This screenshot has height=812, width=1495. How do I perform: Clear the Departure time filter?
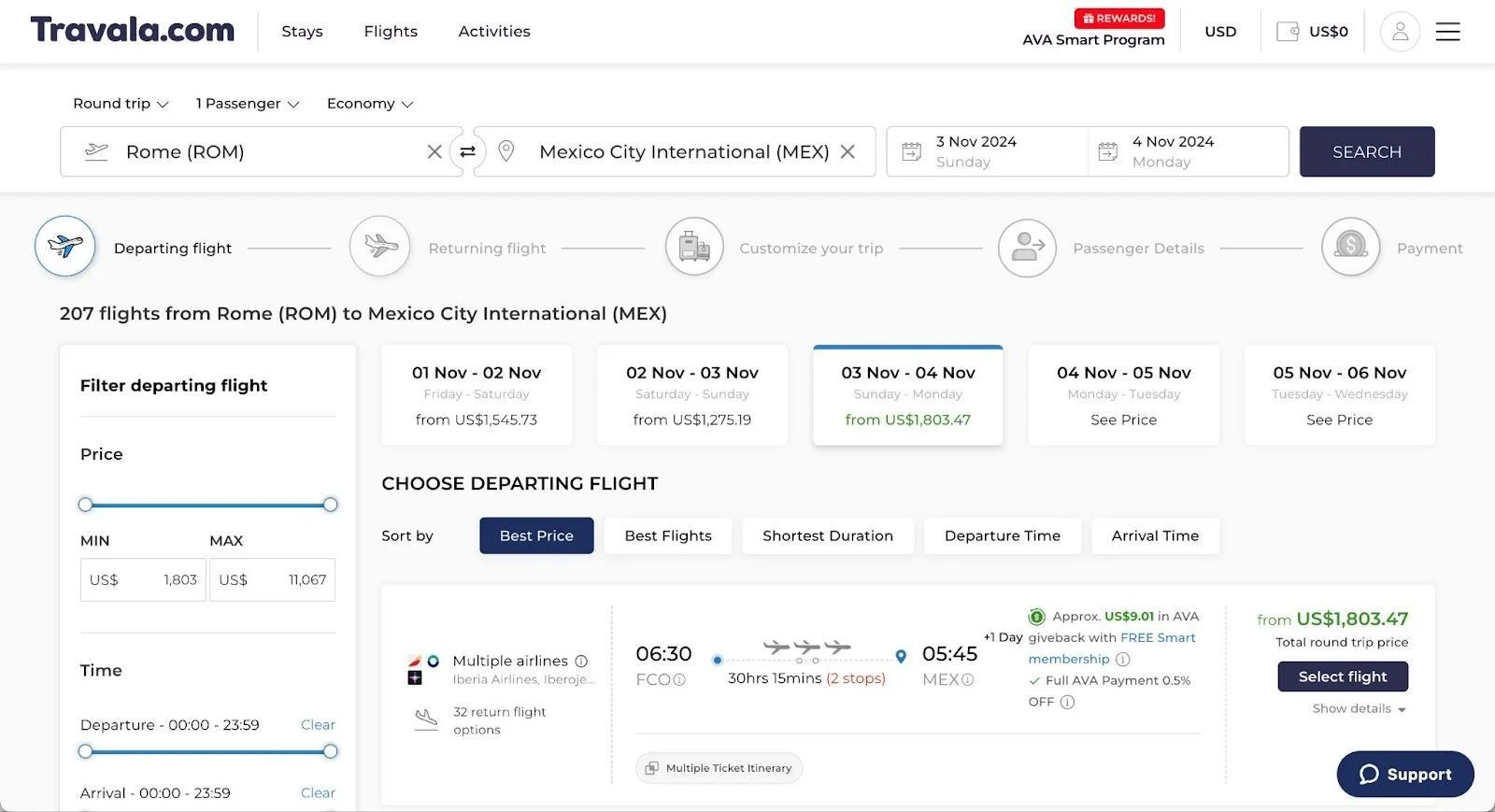tap(318, 725)
